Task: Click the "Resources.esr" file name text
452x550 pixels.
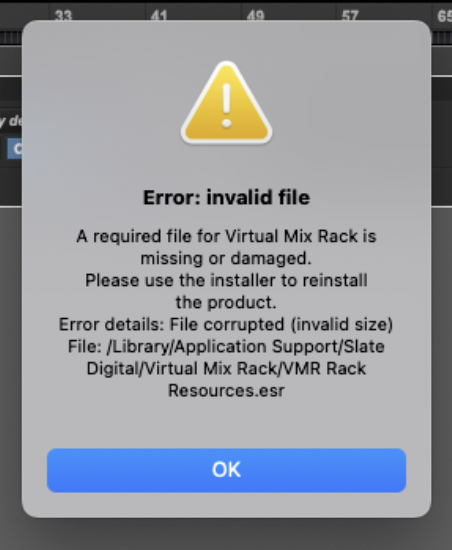Action: (226, 391)
